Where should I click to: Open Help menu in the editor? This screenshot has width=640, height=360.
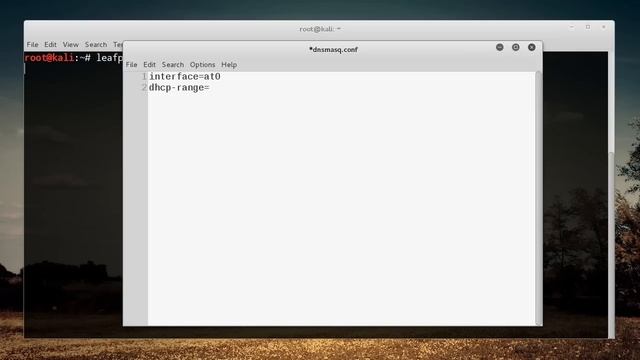pos(229,64)
